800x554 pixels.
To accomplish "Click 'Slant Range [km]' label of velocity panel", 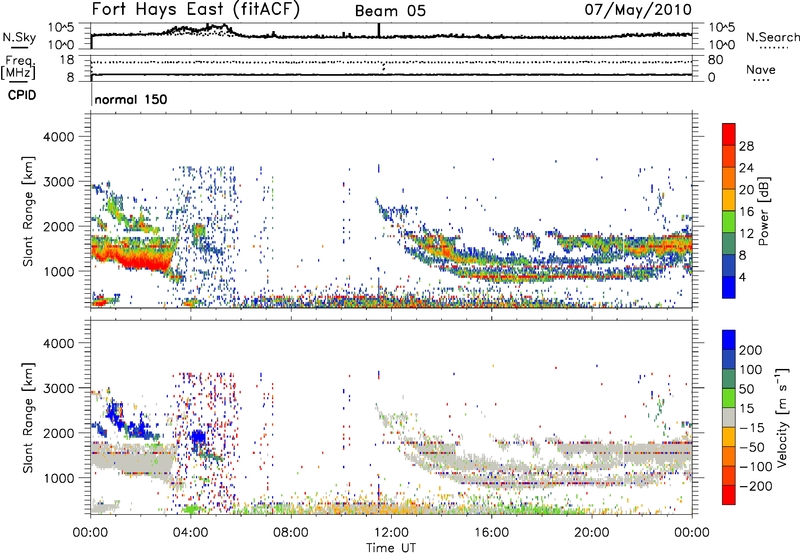I will coord(28,417).
